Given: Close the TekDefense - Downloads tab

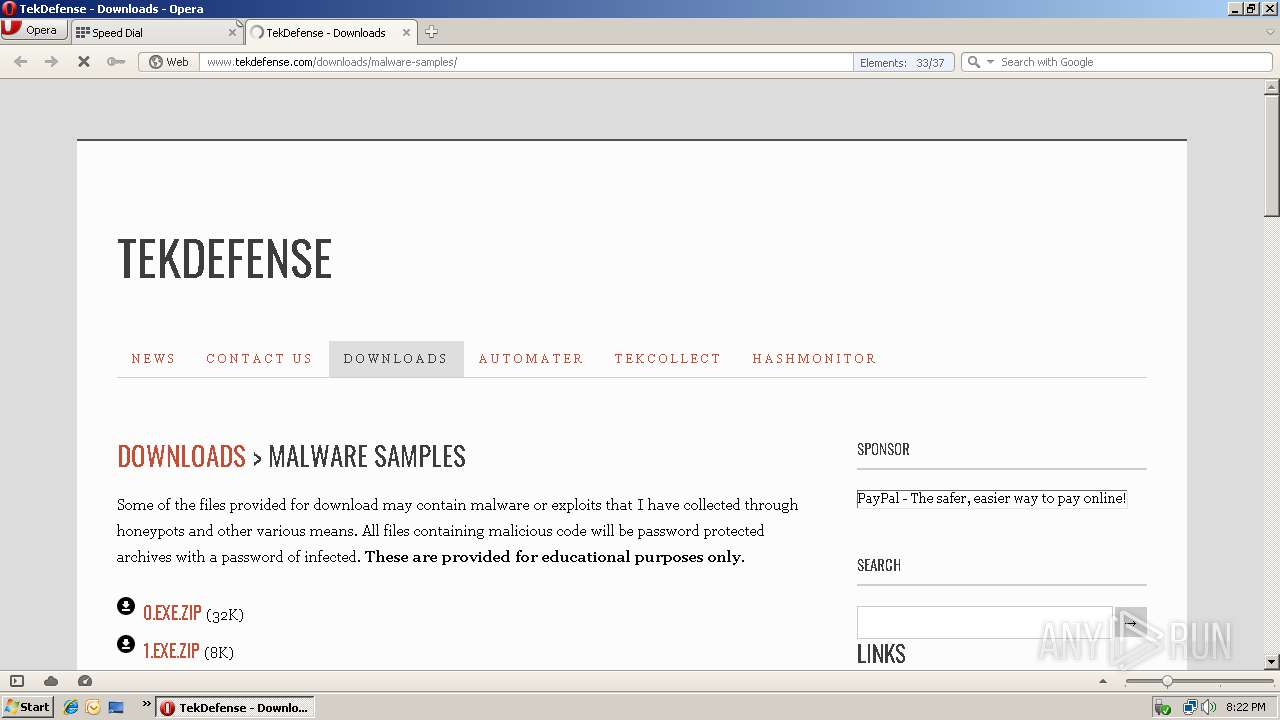Looking at the screenshot, I should point(406,32).
